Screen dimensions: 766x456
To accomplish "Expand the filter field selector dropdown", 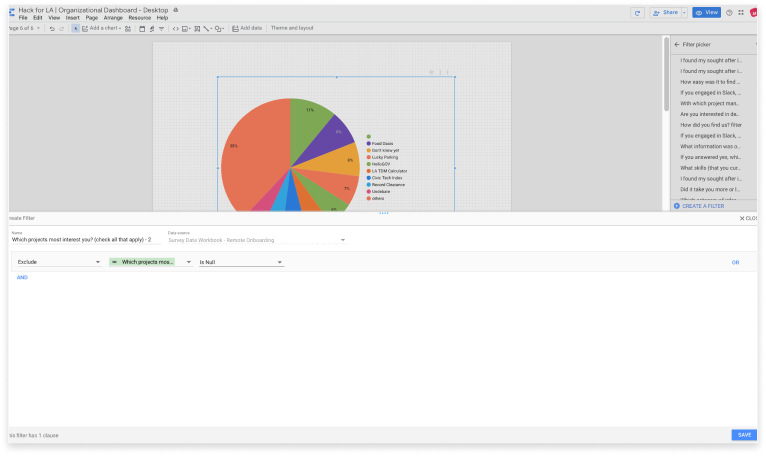I will coord(189,262).
